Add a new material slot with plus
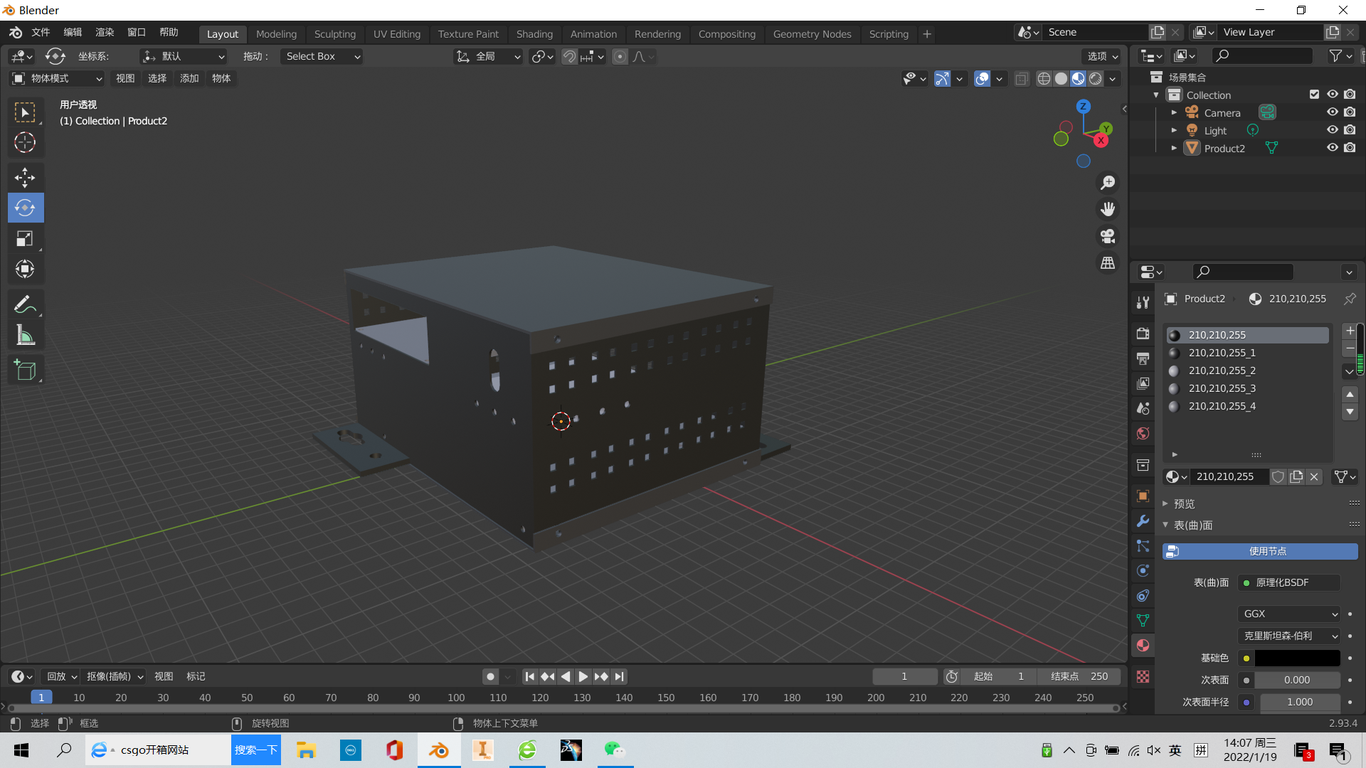 pyautogui.click(x=1350, y=331)
